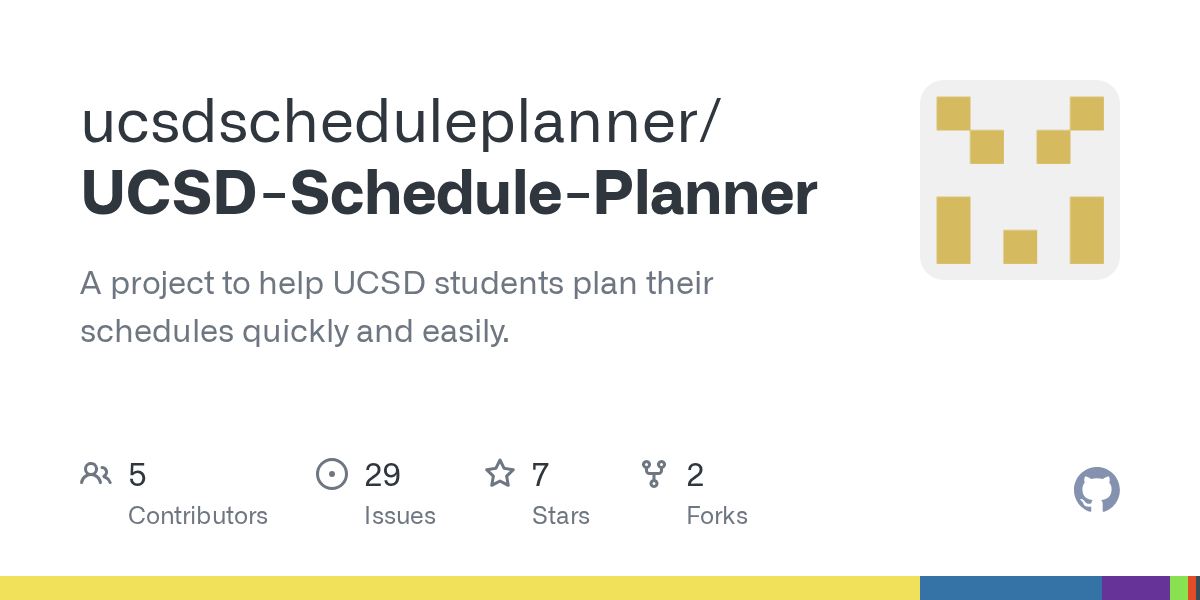Image resolution: width=1200 pixels, height=600 pixels.
Task: Click the Stars label
Action: 561,516
